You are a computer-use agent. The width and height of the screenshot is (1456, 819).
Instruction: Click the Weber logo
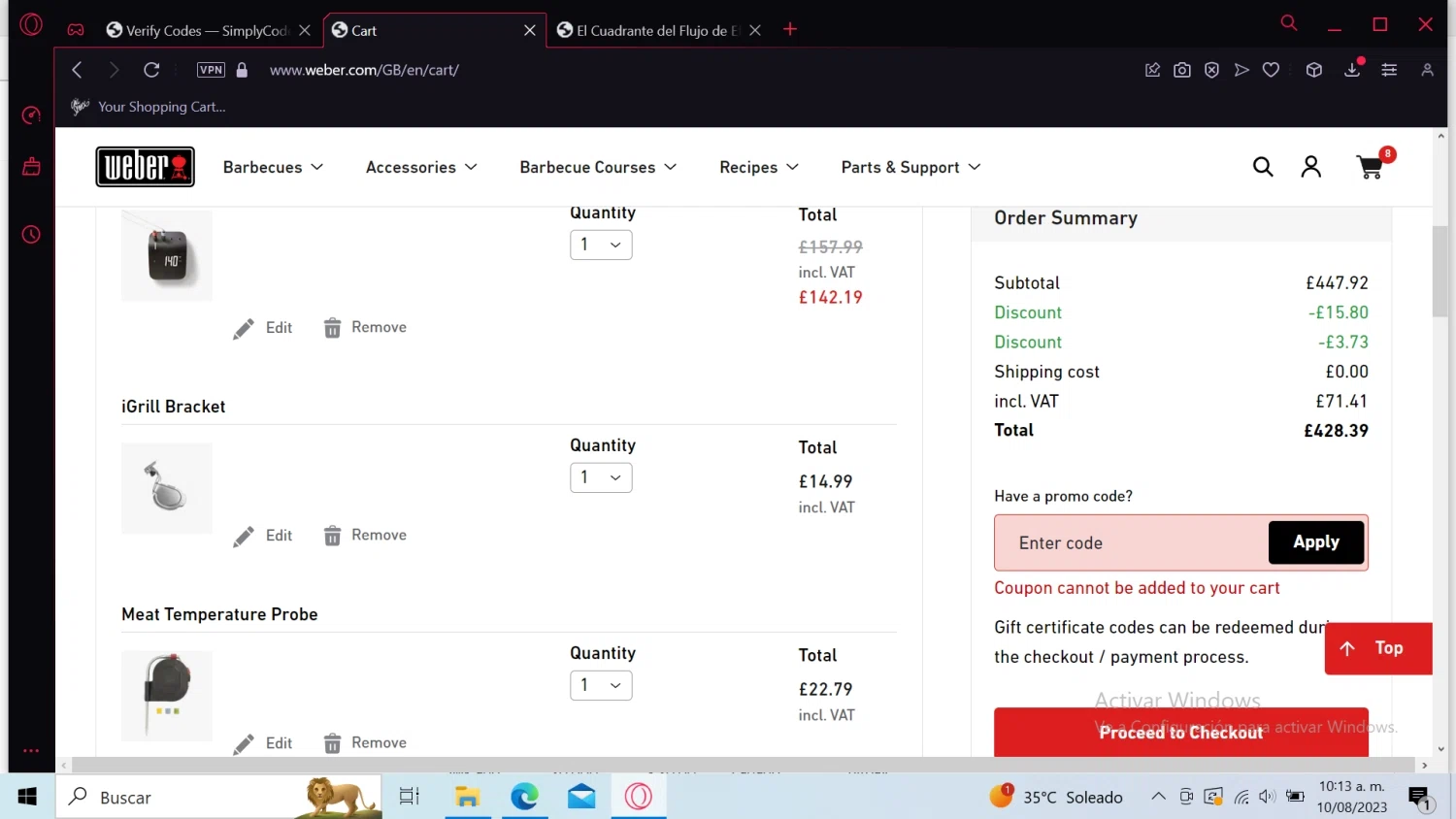tap(145, 167)
